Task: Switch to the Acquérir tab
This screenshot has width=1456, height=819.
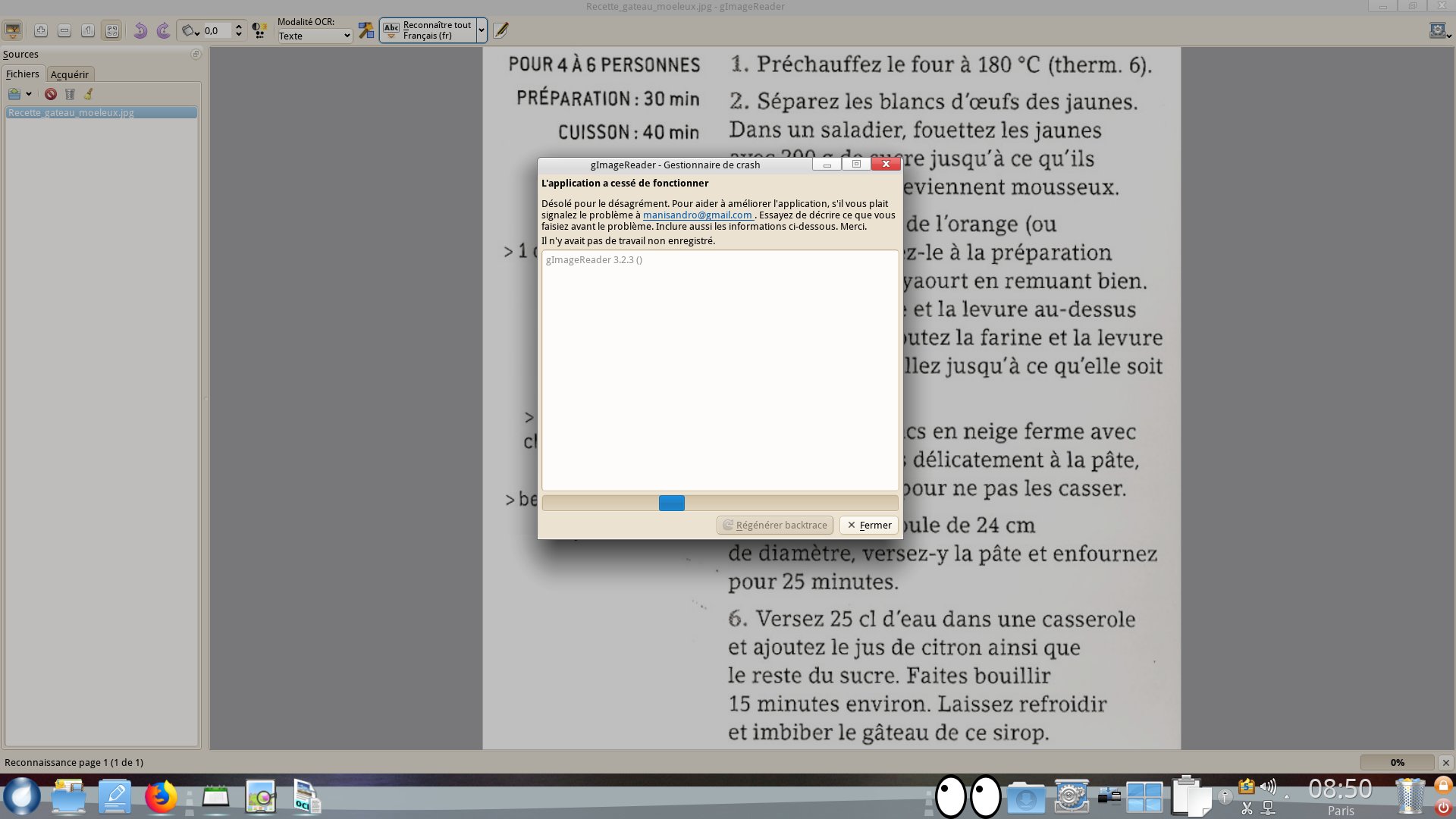Action: [70, 74]
